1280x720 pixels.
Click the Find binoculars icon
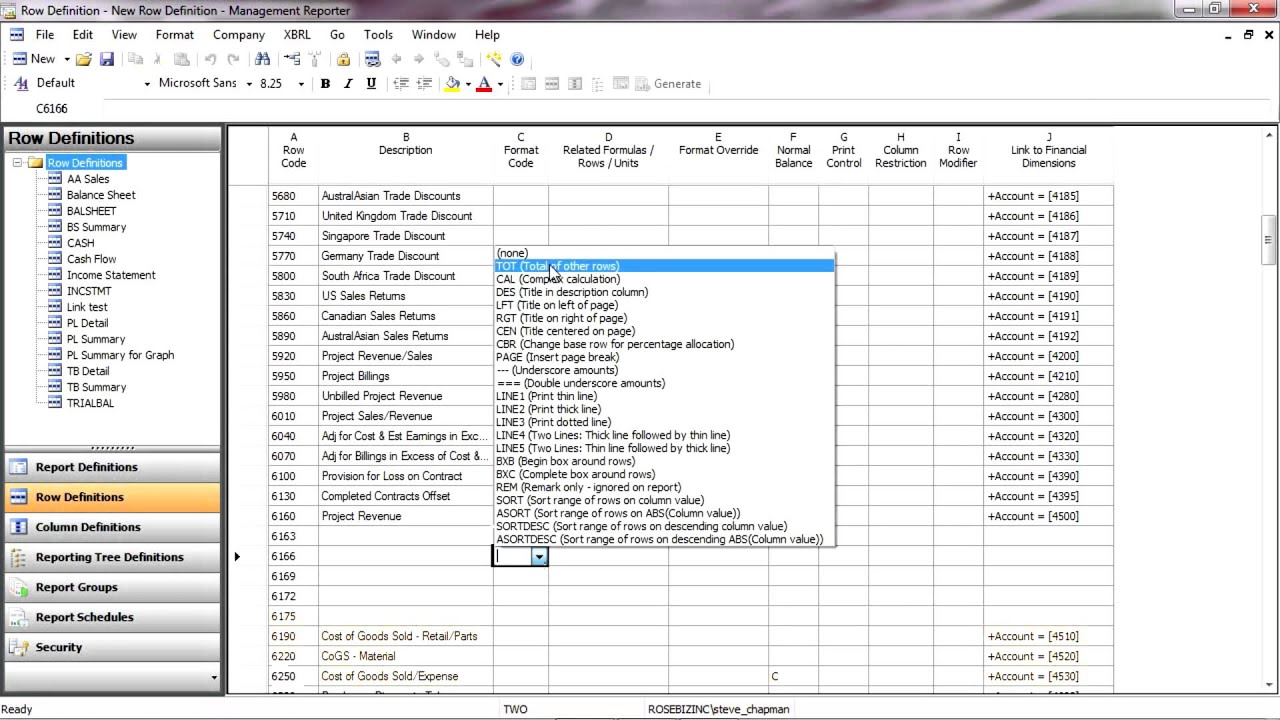click(x=262, y=59)
